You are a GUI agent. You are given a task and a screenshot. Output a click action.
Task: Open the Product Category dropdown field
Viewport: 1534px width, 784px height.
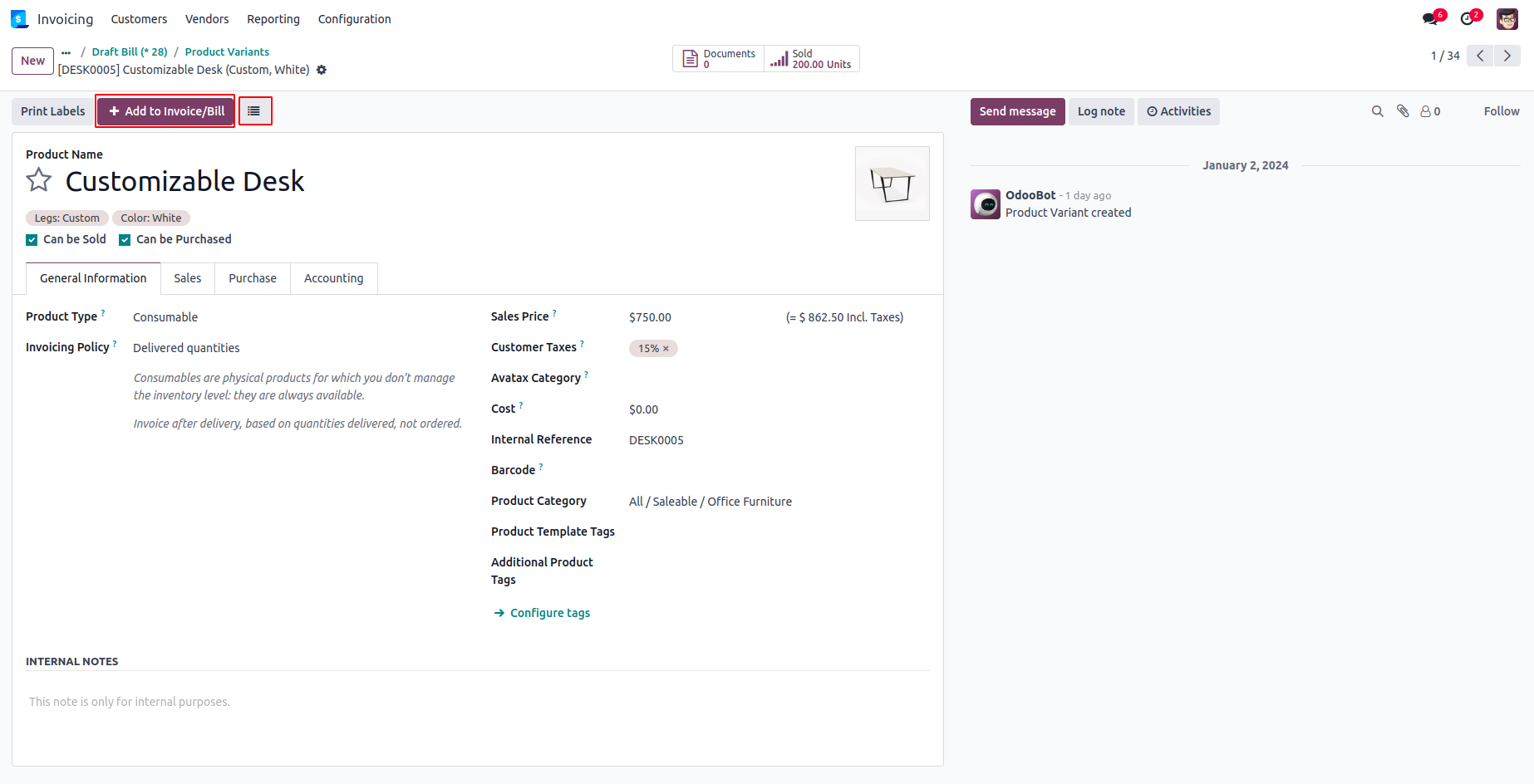779,502
